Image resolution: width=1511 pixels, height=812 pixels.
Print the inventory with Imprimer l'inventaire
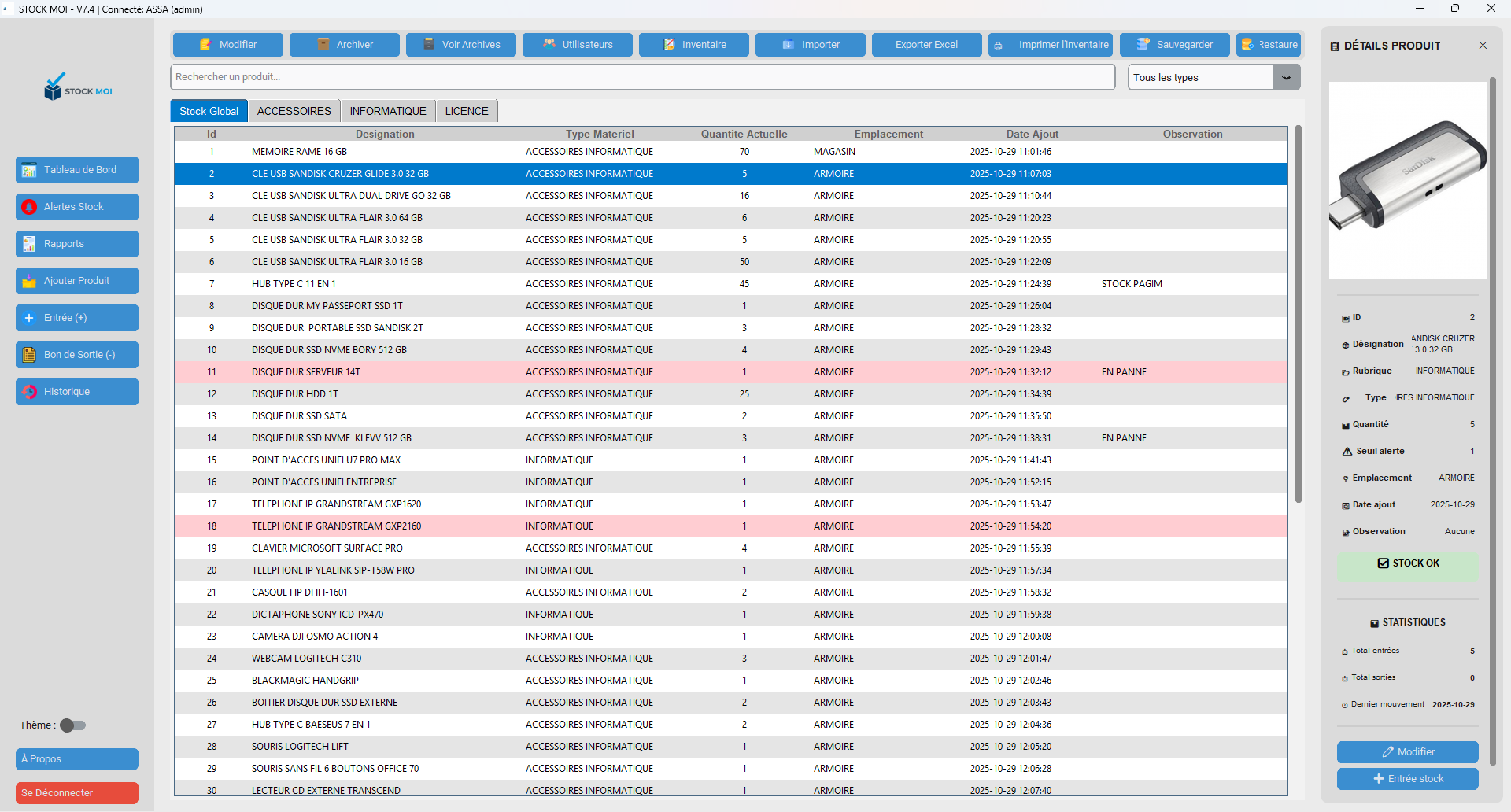[1050, 45]
